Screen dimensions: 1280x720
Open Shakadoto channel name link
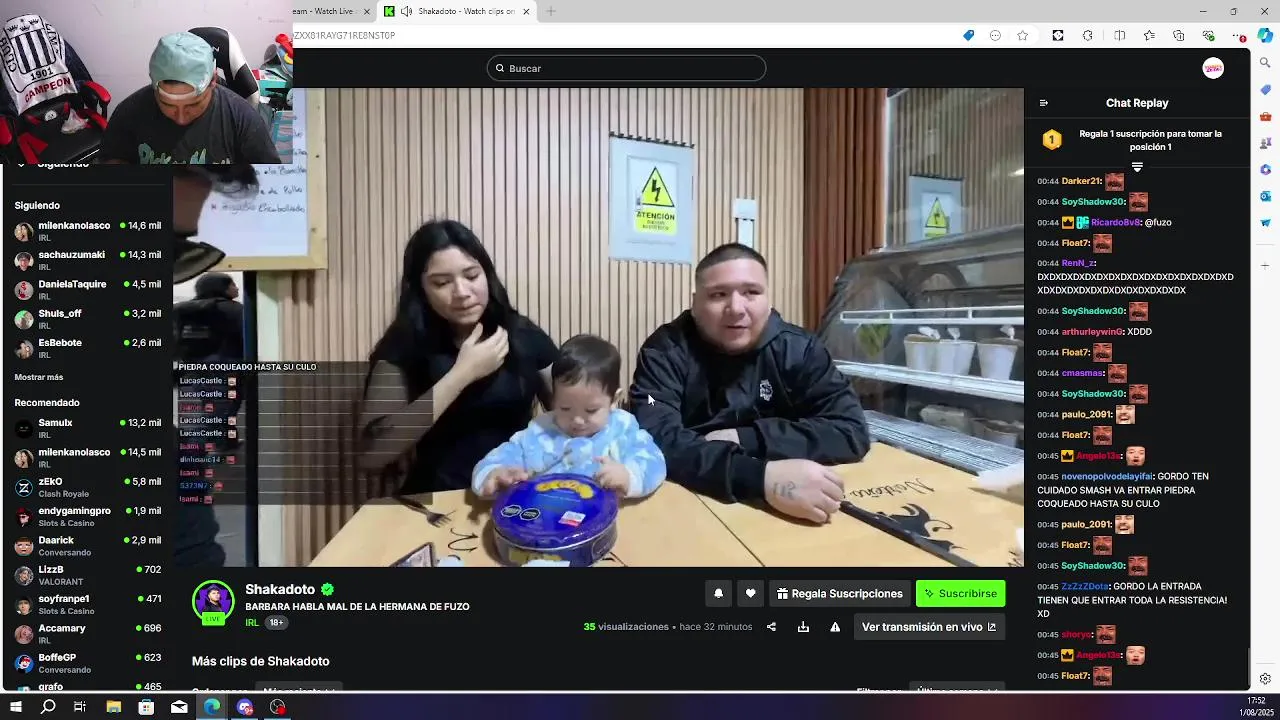(x=280, y=589)
